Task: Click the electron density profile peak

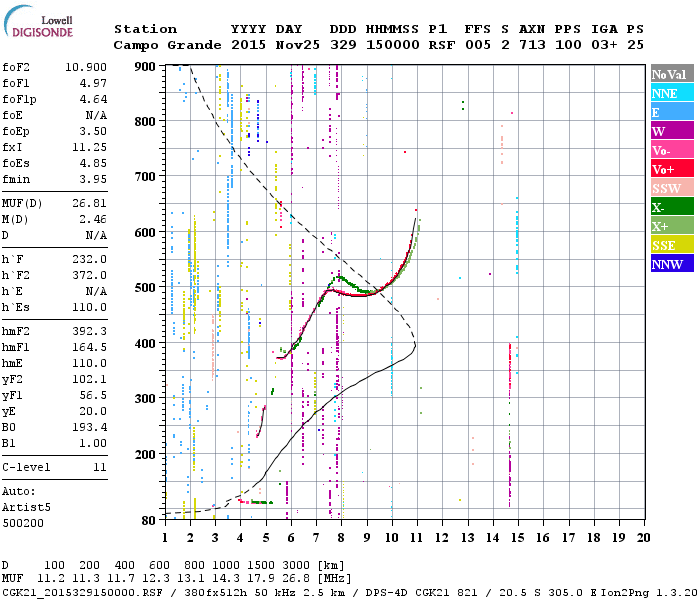Action: [415, 345]
